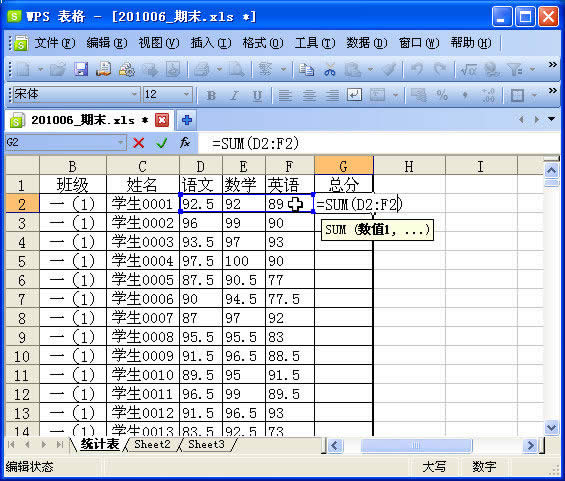The height and width of the screenshot is (481, 565).
Task: Toggle Italic formatting button
Action: (234, 95)
